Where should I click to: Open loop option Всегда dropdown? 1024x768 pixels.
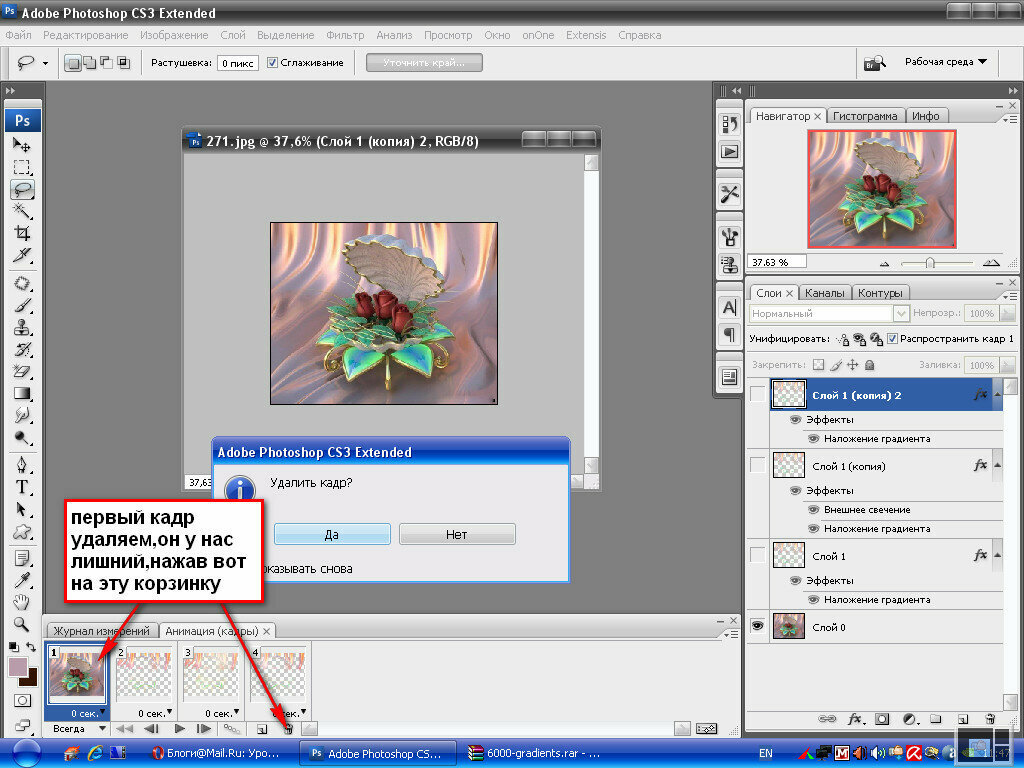coord(78,729)
